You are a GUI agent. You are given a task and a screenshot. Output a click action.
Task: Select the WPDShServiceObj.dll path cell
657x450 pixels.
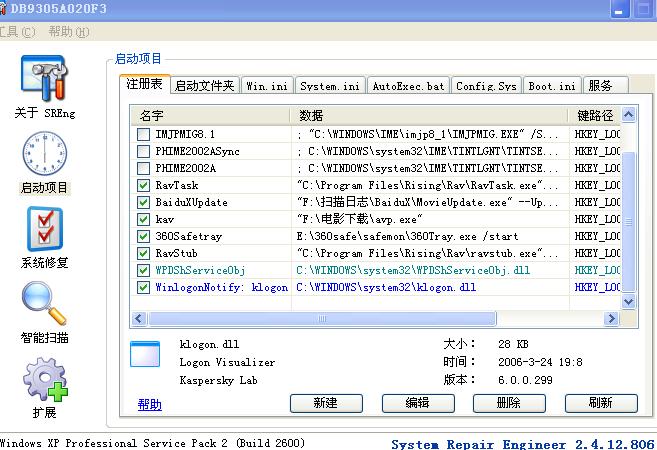429,270
